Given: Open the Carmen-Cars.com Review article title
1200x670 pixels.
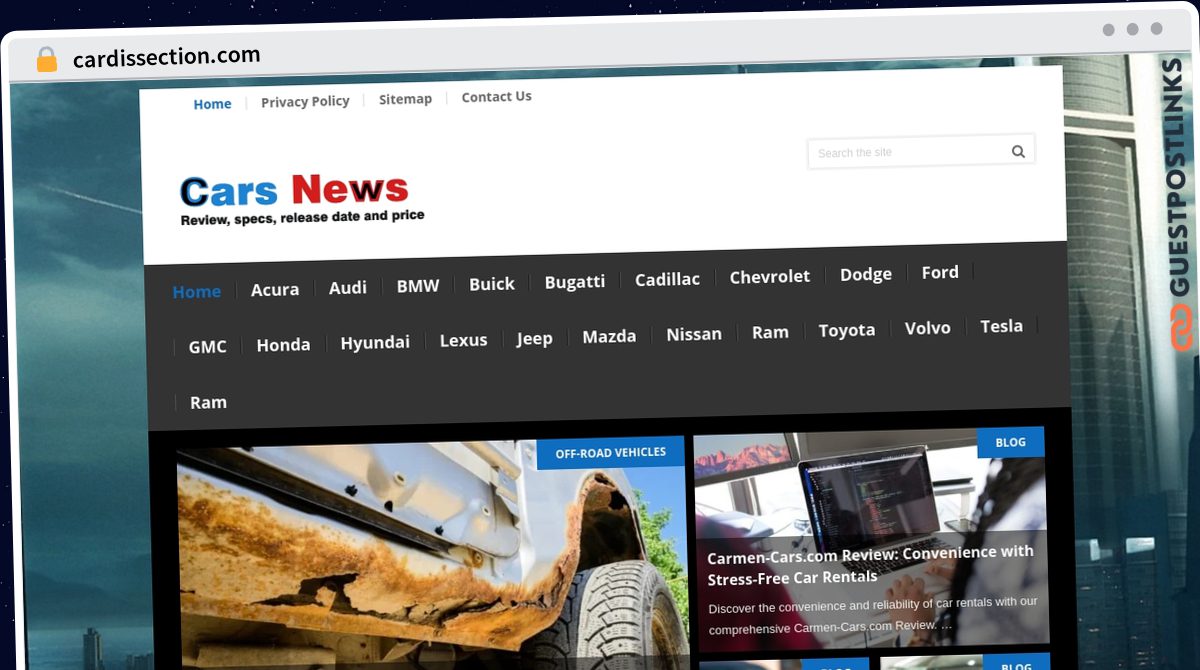Looking at the screenshot, I should click(x=871, y=565).
